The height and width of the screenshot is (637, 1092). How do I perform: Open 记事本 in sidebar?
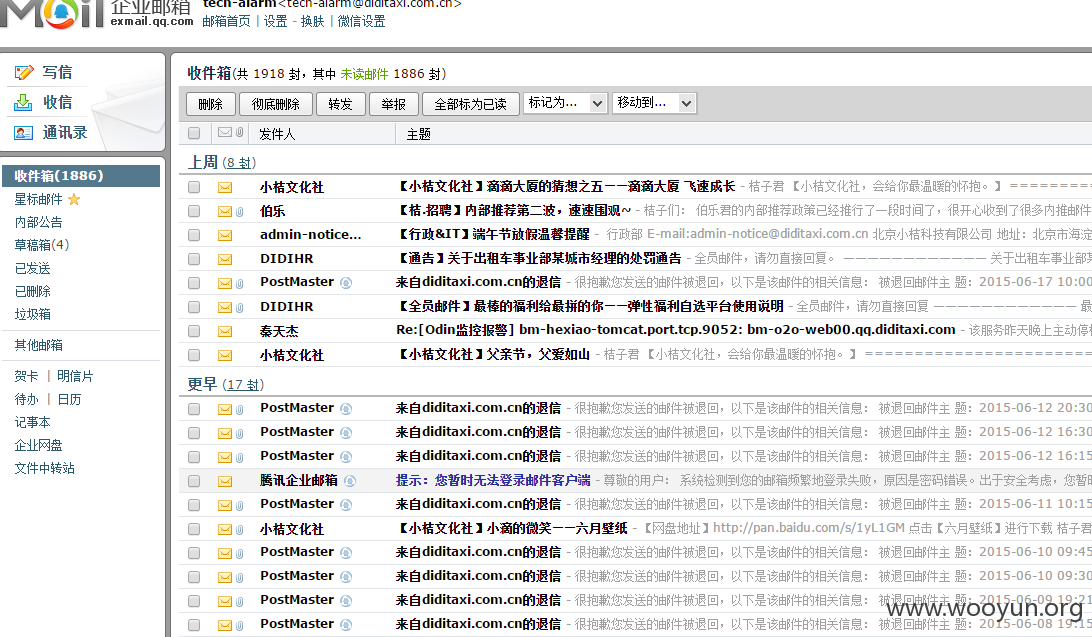tap(32, 423)
